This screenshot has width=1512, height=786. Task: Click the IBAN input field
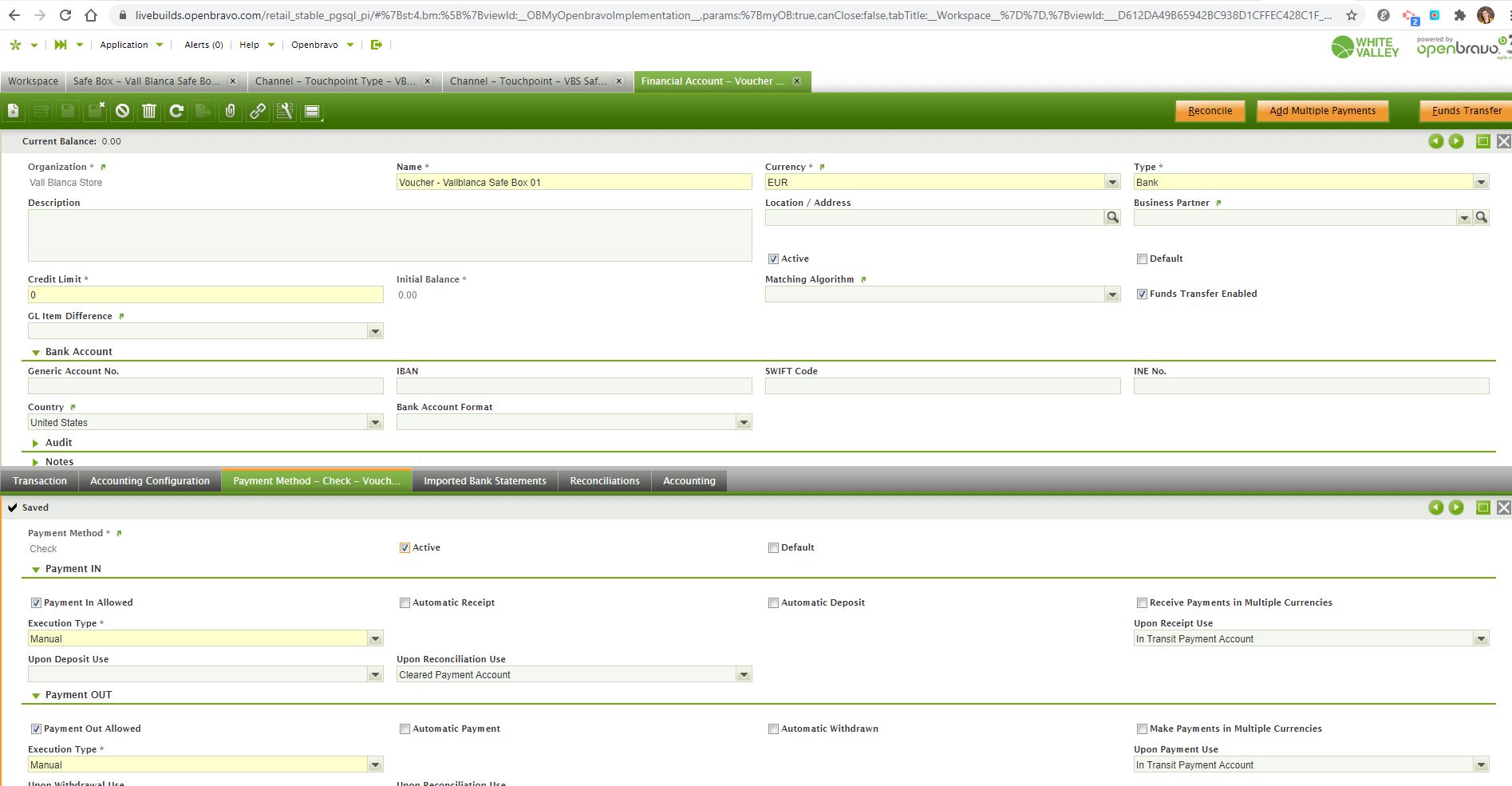[574, 386]
